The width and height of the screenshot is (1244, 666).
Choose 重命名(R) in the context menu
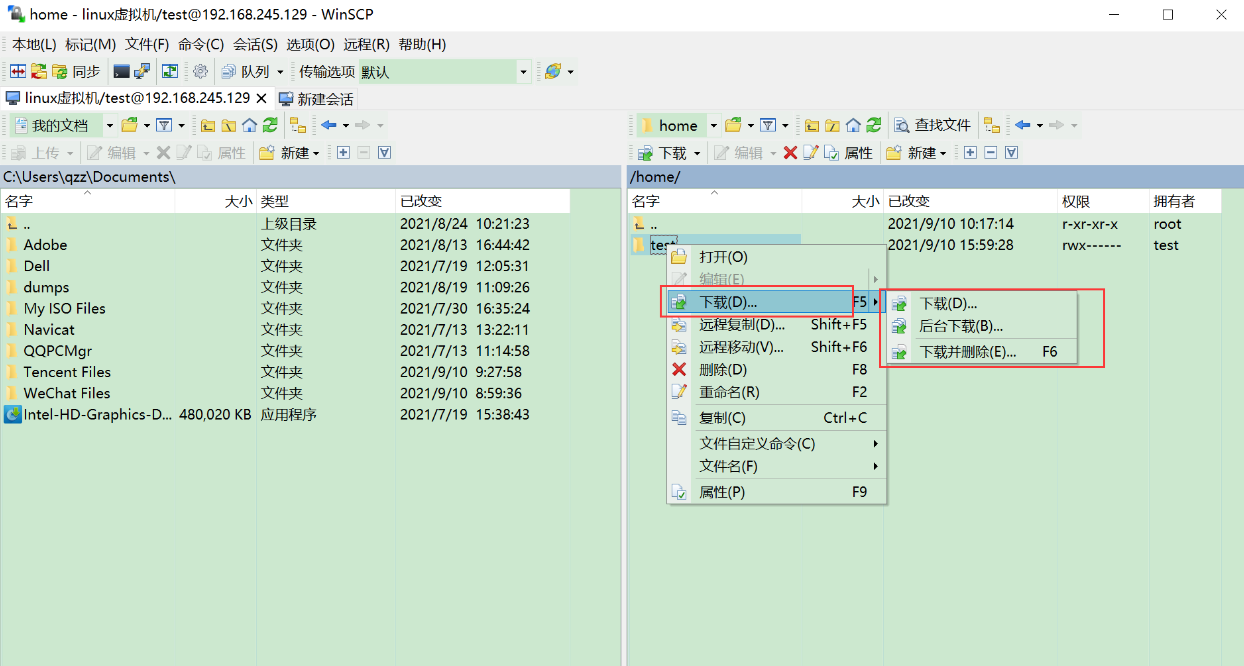(777, 392)
